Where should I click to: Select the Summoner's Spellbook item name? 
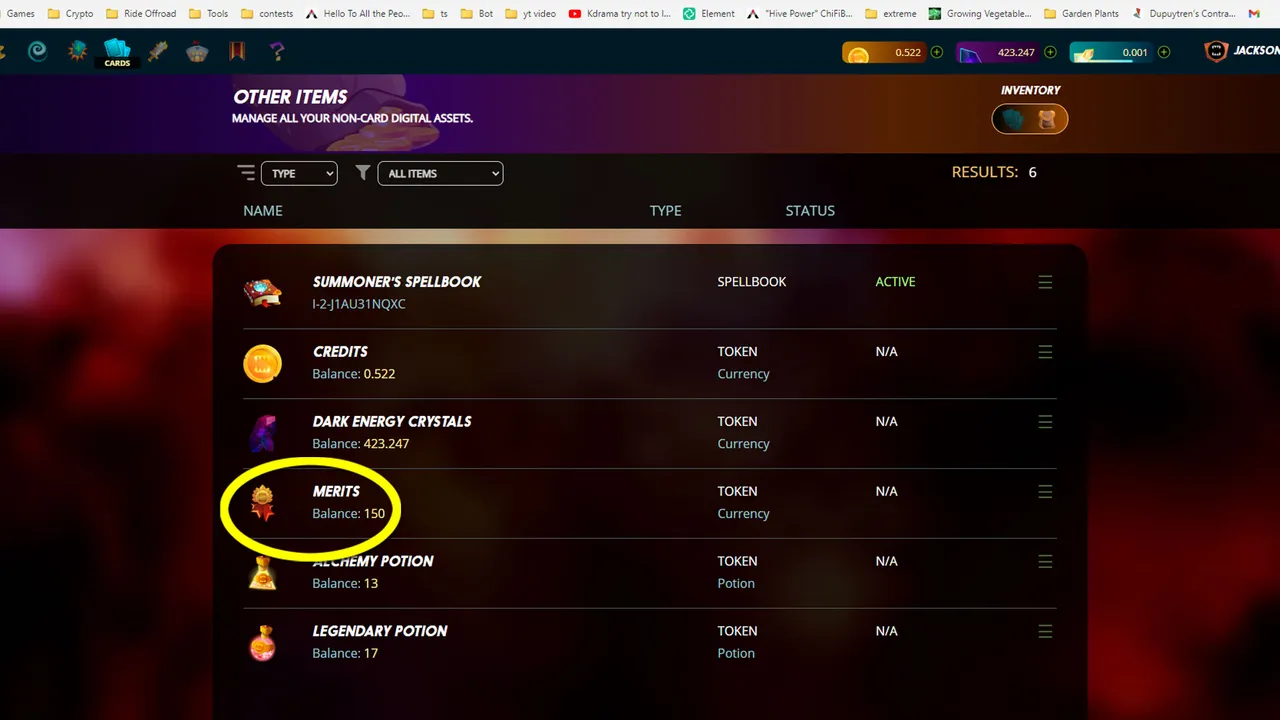coord(397,282)
